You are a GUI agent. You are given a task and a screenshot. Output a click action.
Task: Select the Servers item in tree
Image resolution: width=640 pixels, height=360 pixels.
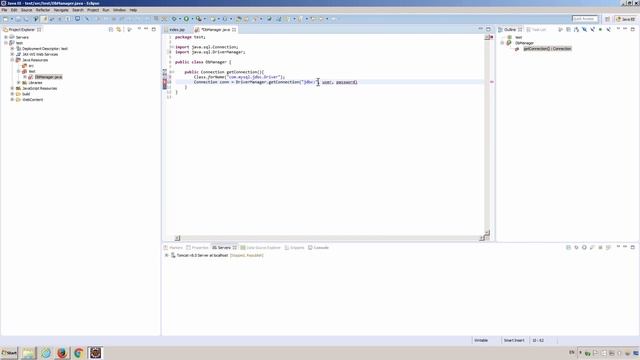tap(22, 37)
